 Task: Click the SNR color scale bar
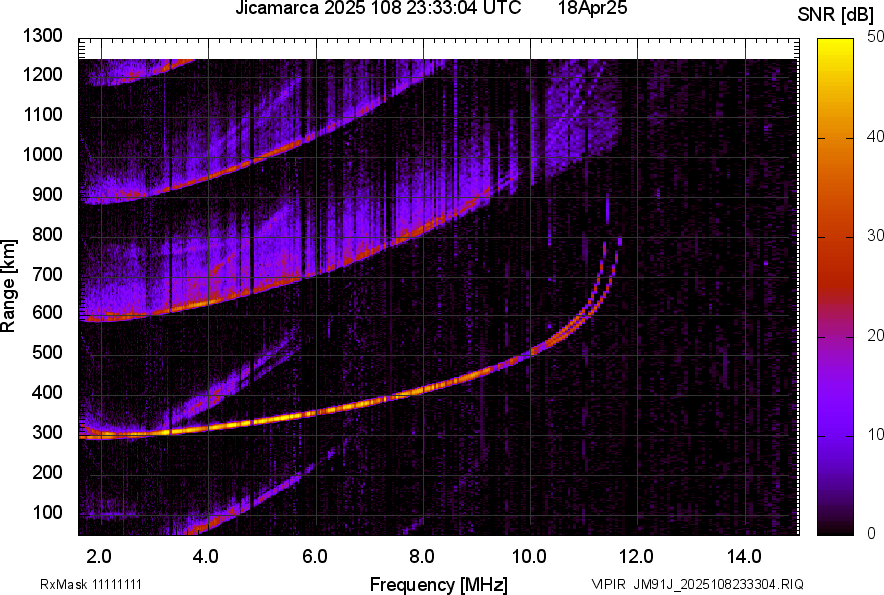click(836, 287)
